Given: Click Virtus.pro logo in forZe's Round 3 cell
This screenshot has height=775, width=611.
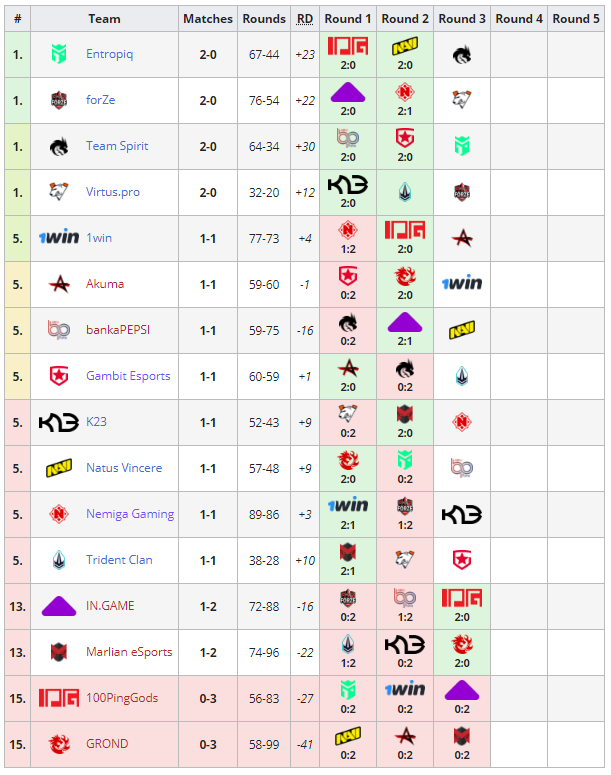Looking at the screenshot, I should click(461, 100).
